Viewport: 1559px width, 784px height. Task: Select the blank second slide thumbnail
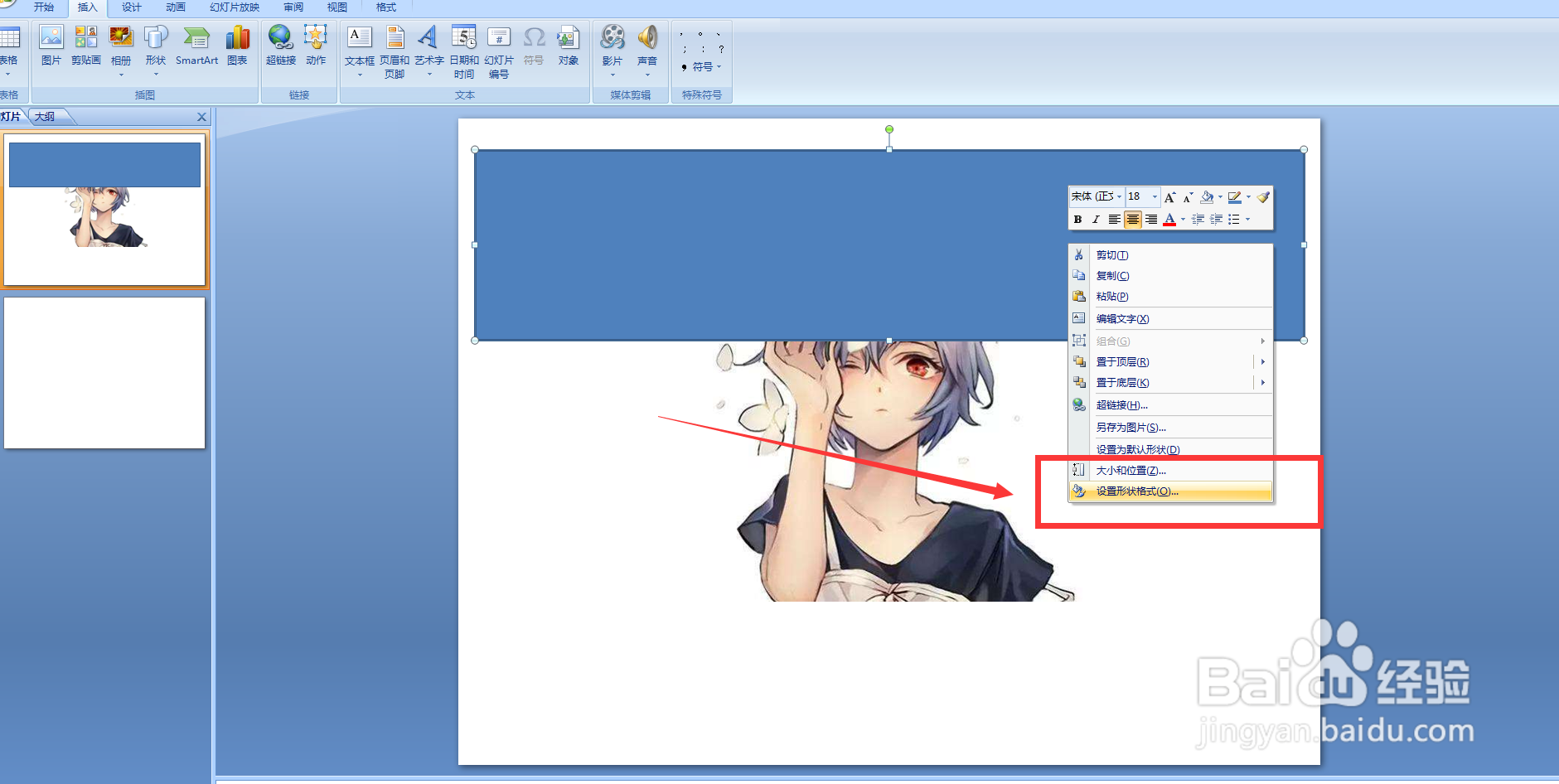click(104, 373)
